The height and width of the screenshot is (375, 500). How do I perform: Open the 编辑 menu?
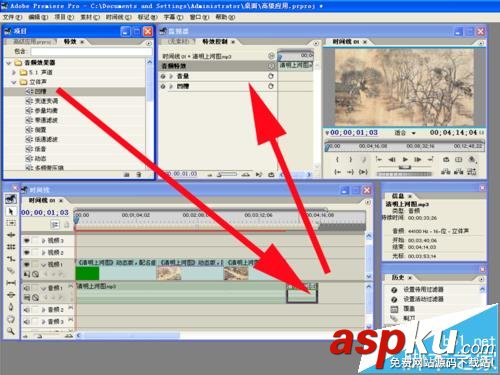click(x=38, y=17)
